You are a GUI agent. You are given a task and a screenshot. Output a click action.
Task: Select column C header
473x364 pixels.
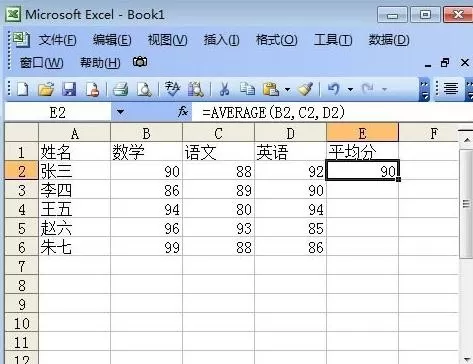coord(219,133)
